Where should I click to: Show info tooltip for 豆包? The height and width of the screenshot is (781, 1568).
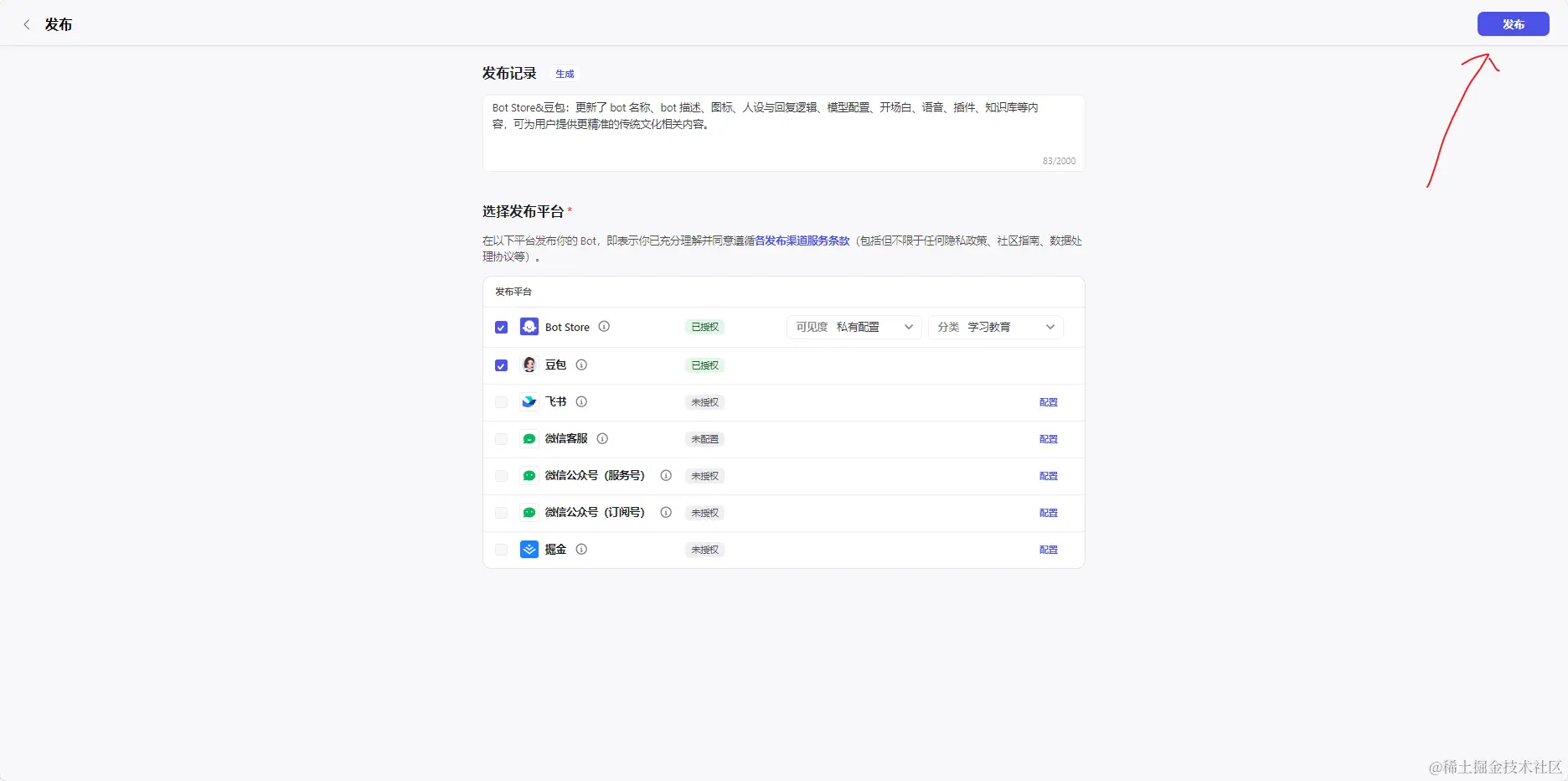581,365
